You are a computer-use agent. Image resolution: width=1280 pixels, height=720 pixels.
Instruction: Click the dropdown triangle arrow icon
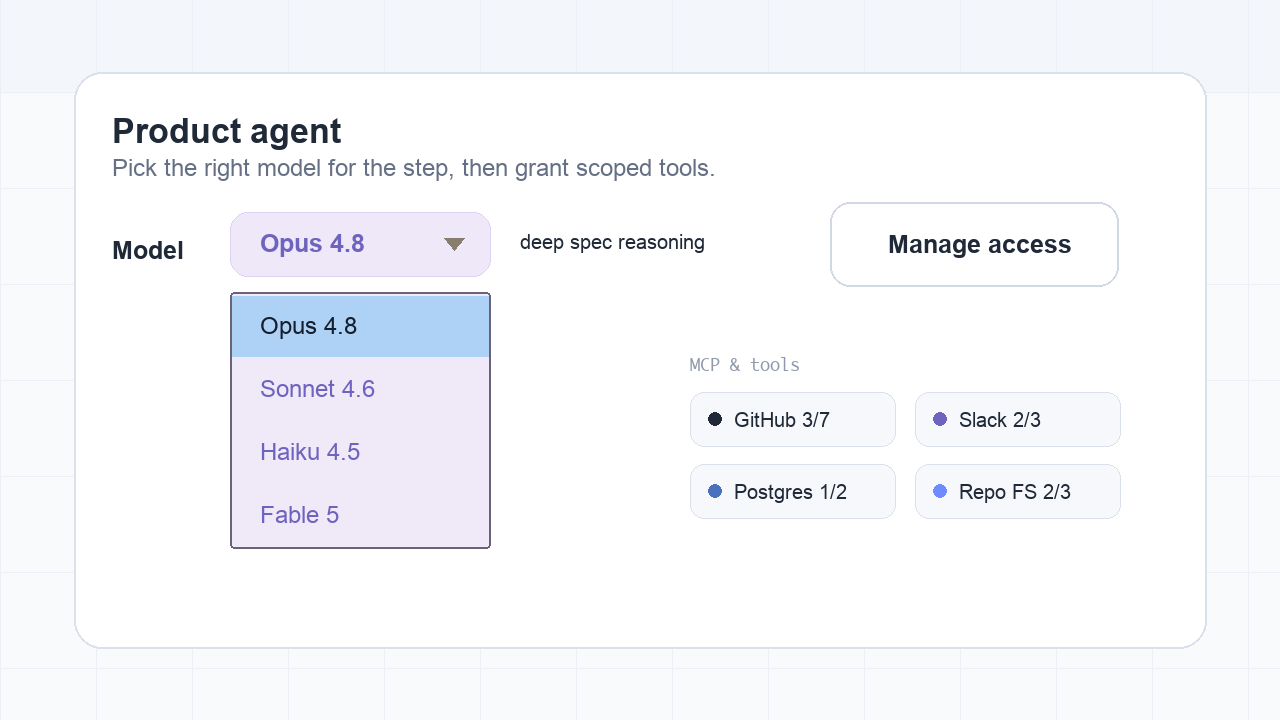pyautogui.click(x=455, y=244)
